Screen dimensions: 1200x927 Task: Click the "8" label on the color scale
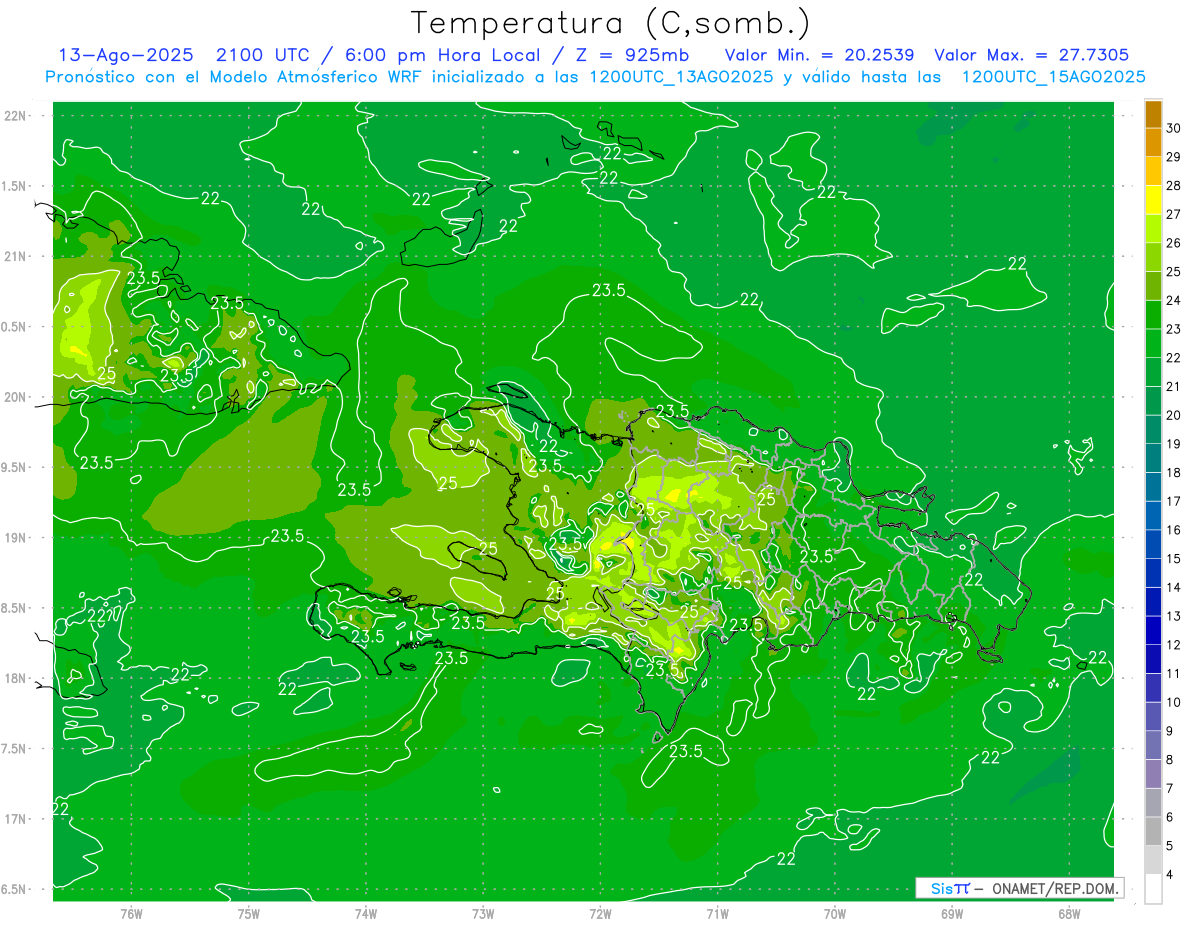[1170, 760]
